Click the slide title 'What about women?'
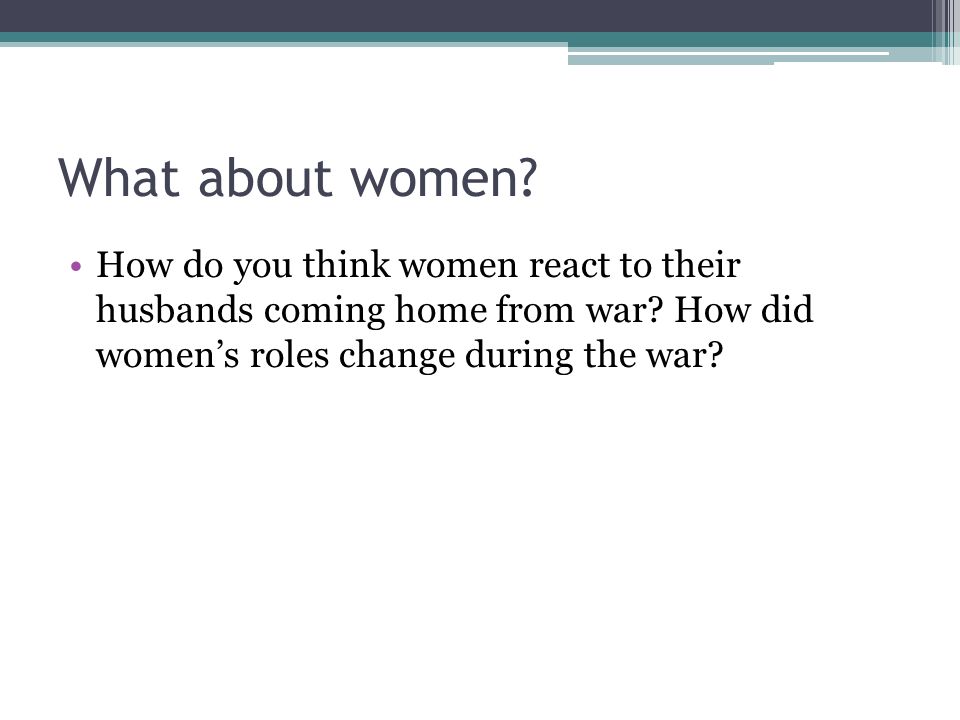 tap(298, 178)
